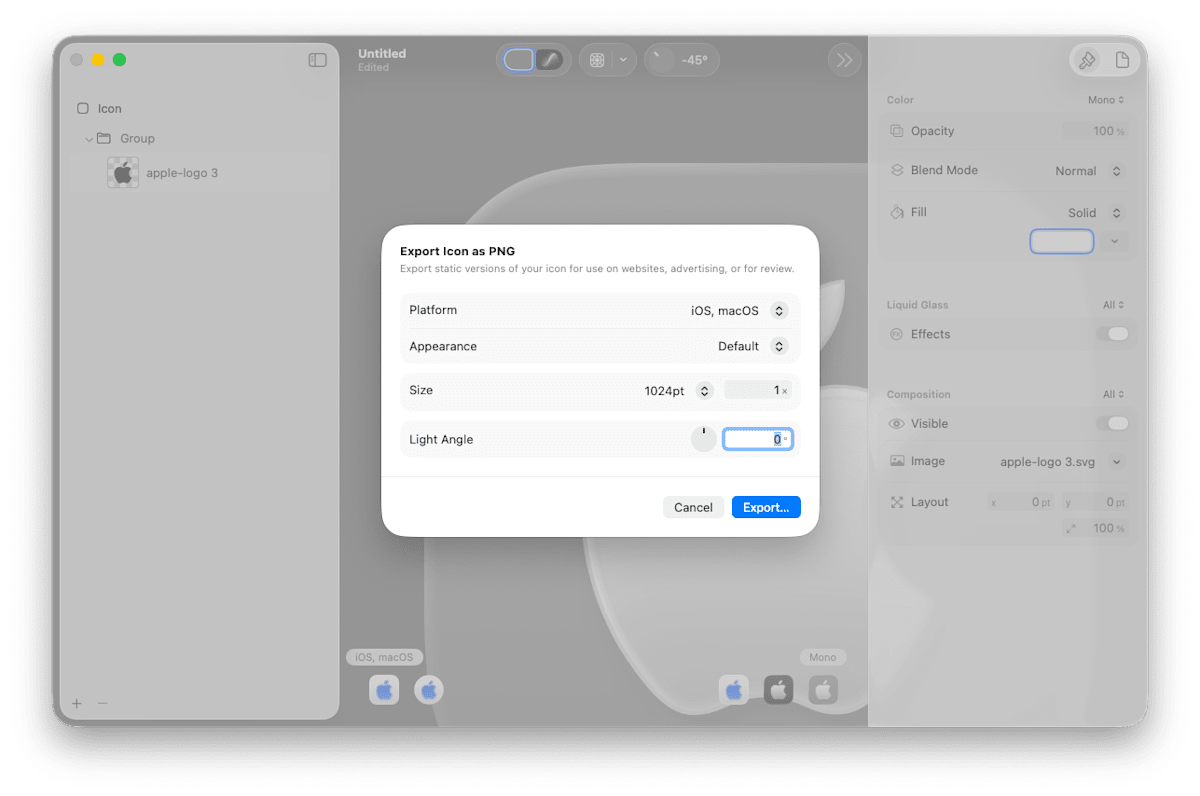Viewport: 1200px width, 796px height.
Task: Select the gradient canvas background button
Action: [550, 60]
